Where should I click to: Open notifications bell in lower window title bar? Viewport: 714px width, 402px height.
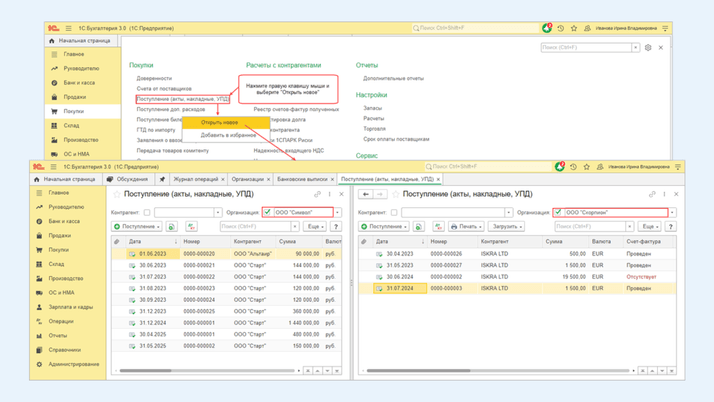point(560,167)
